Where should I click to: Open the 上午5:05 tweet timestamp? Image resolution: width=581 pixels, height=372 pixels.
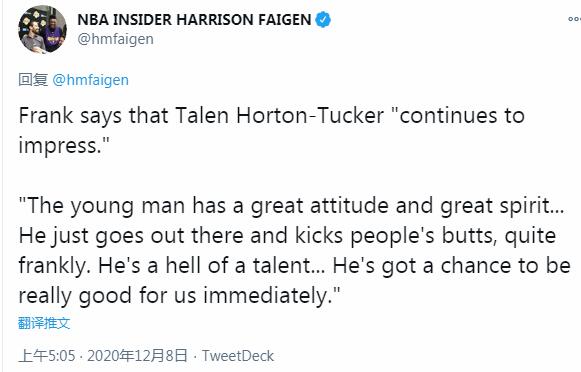[47, 356]
